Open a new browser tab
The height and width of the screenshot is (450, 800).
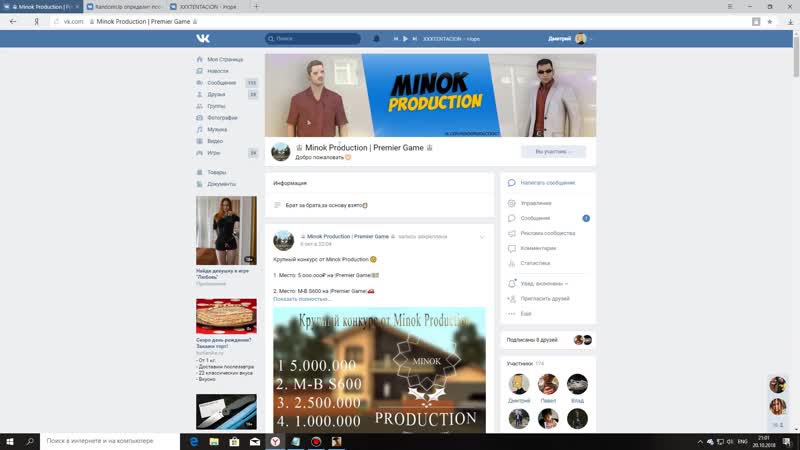[256, 7]
